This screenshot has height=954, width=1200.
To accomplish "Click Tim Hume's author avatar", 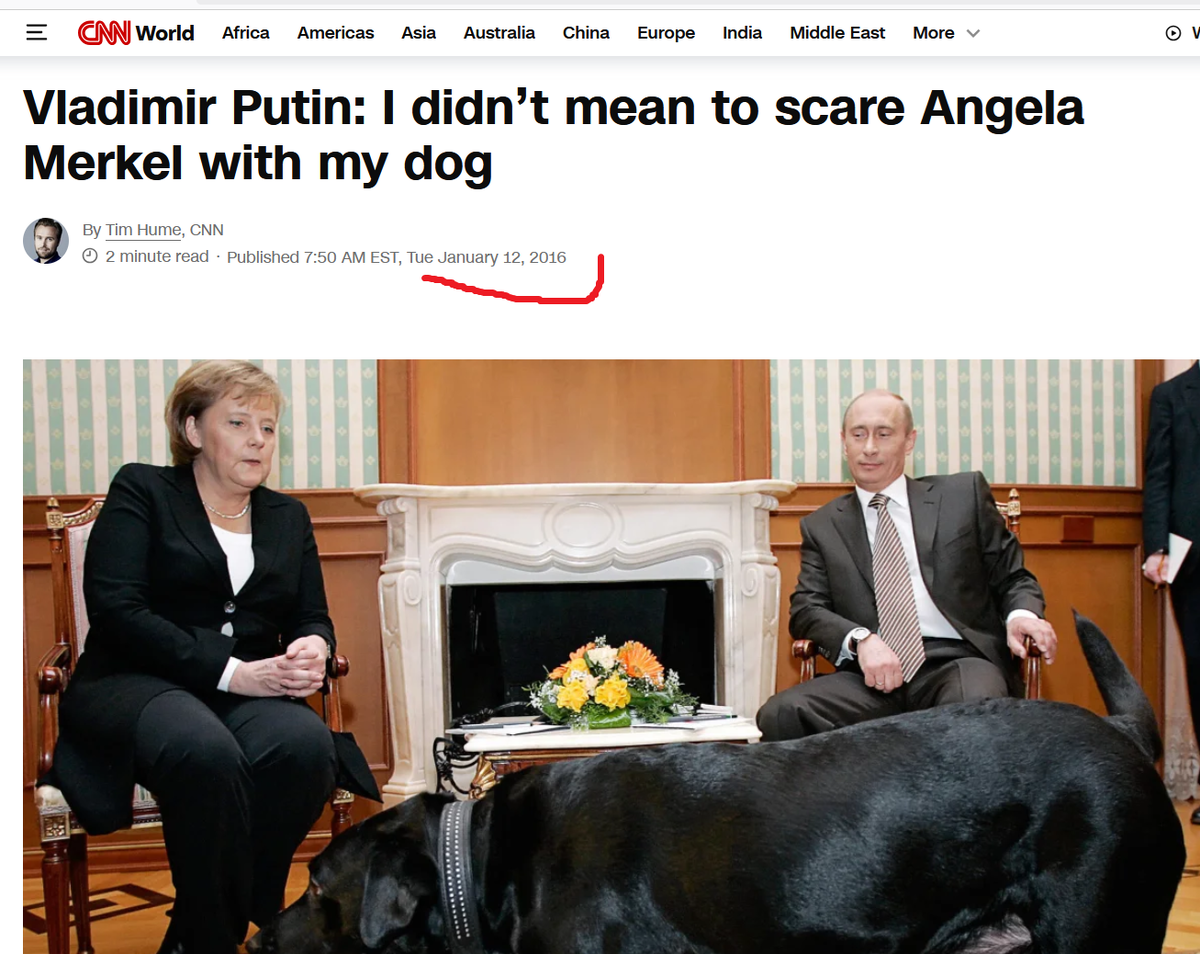I will (x=46, y=241).
